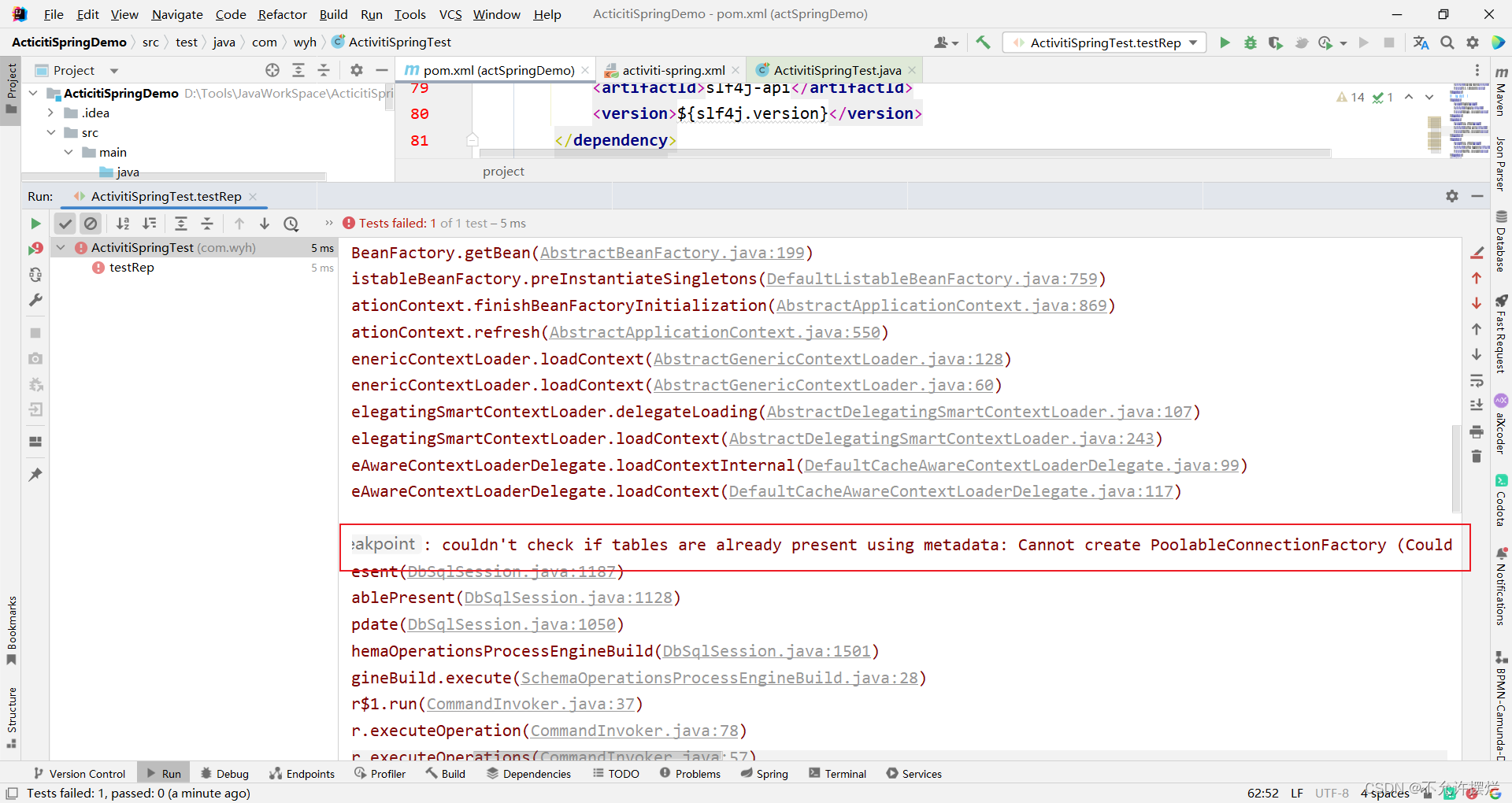Sort test results alphabetically

click(x=123, y=224)
